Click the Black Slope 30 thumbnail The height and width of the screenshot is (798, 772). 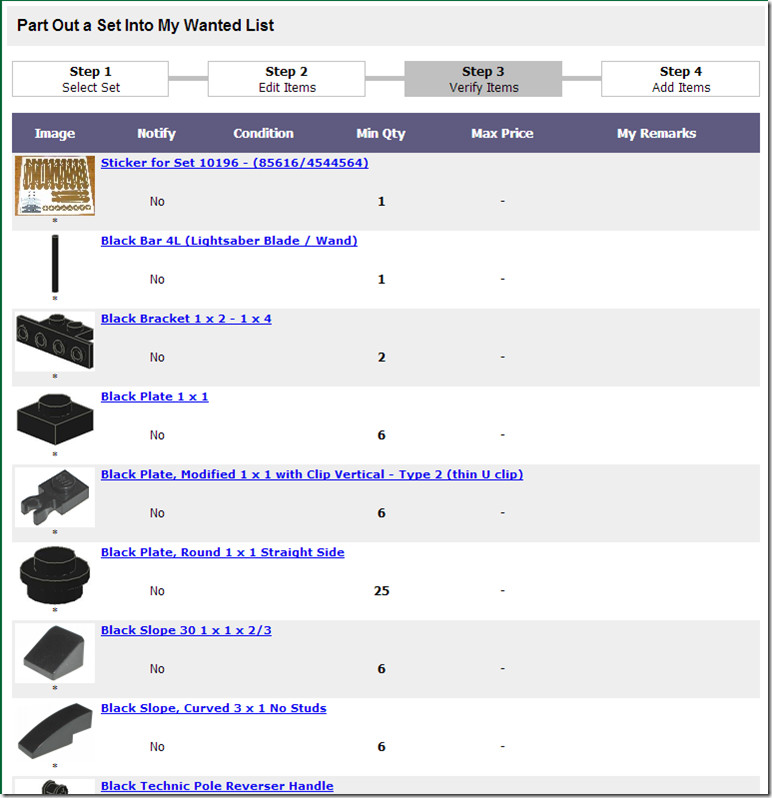click(x=55, y=653)
